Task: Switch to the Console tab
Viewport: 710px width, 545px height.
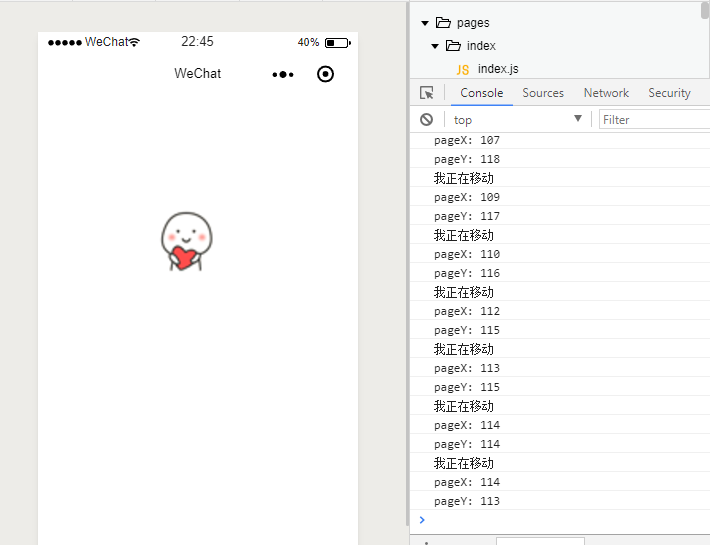Action: point(482,93)
